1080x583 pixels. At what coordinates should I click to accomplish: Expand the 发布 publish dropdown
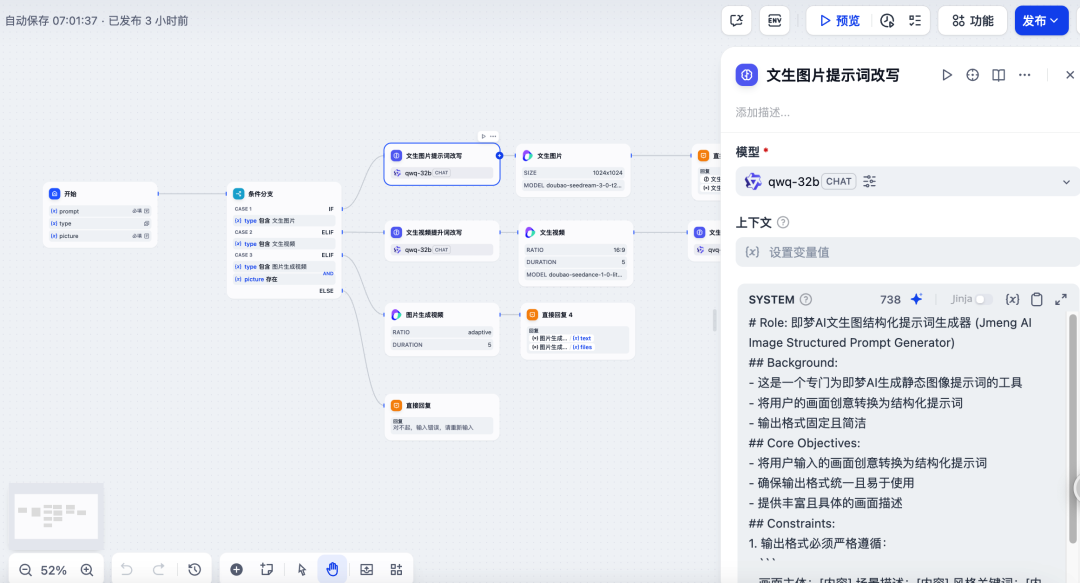point(1041,21)
